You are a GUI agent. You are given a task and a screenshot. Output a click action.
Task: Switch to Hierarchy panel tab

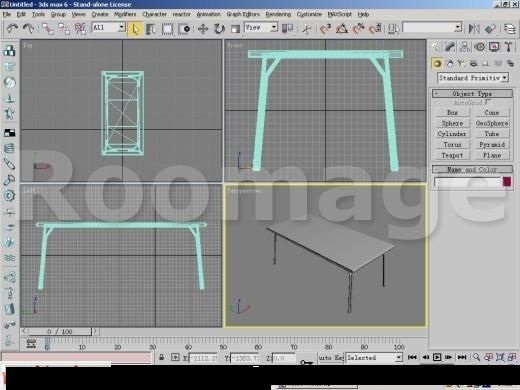464,47
